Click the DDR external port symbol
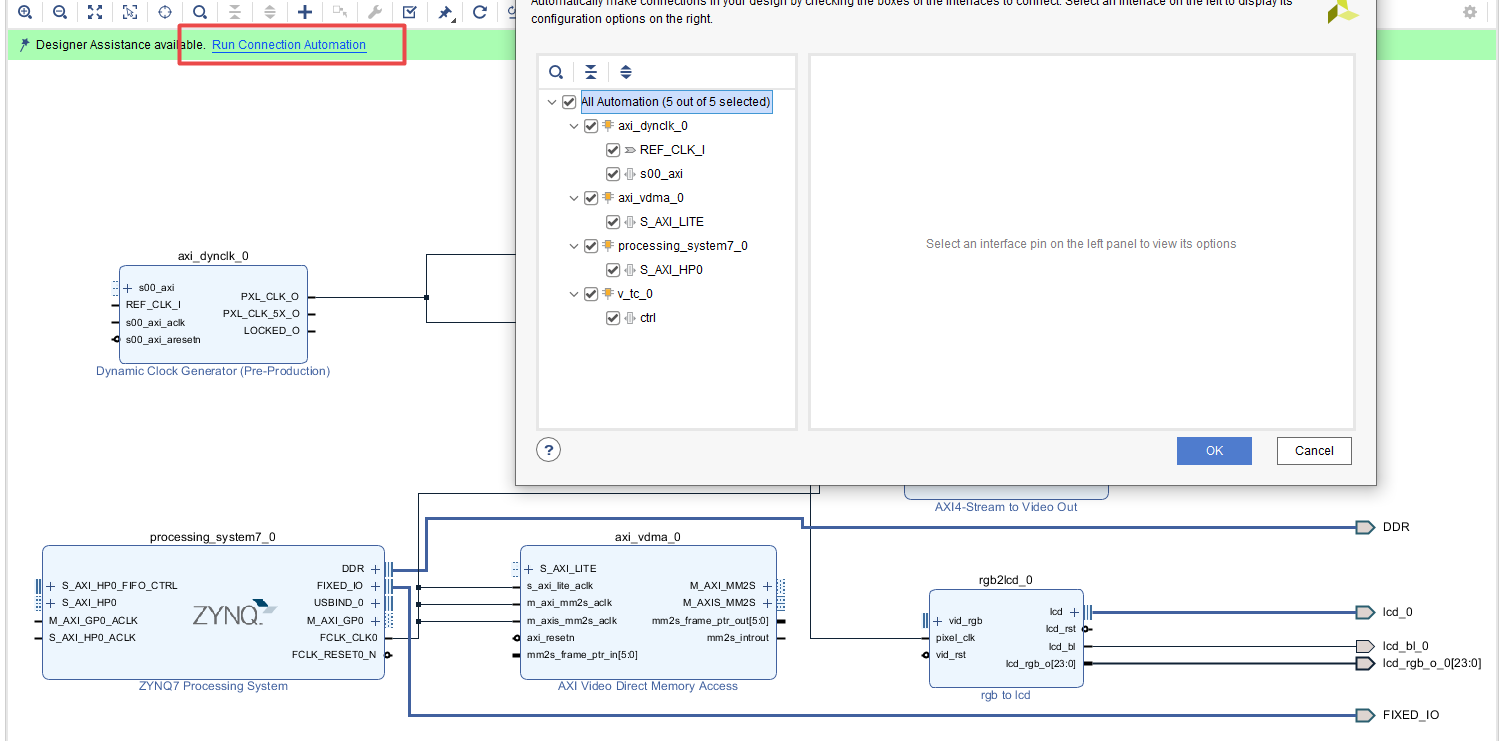The width and height of the screenshot is (1499, 741). click(x=1365, y=527)
